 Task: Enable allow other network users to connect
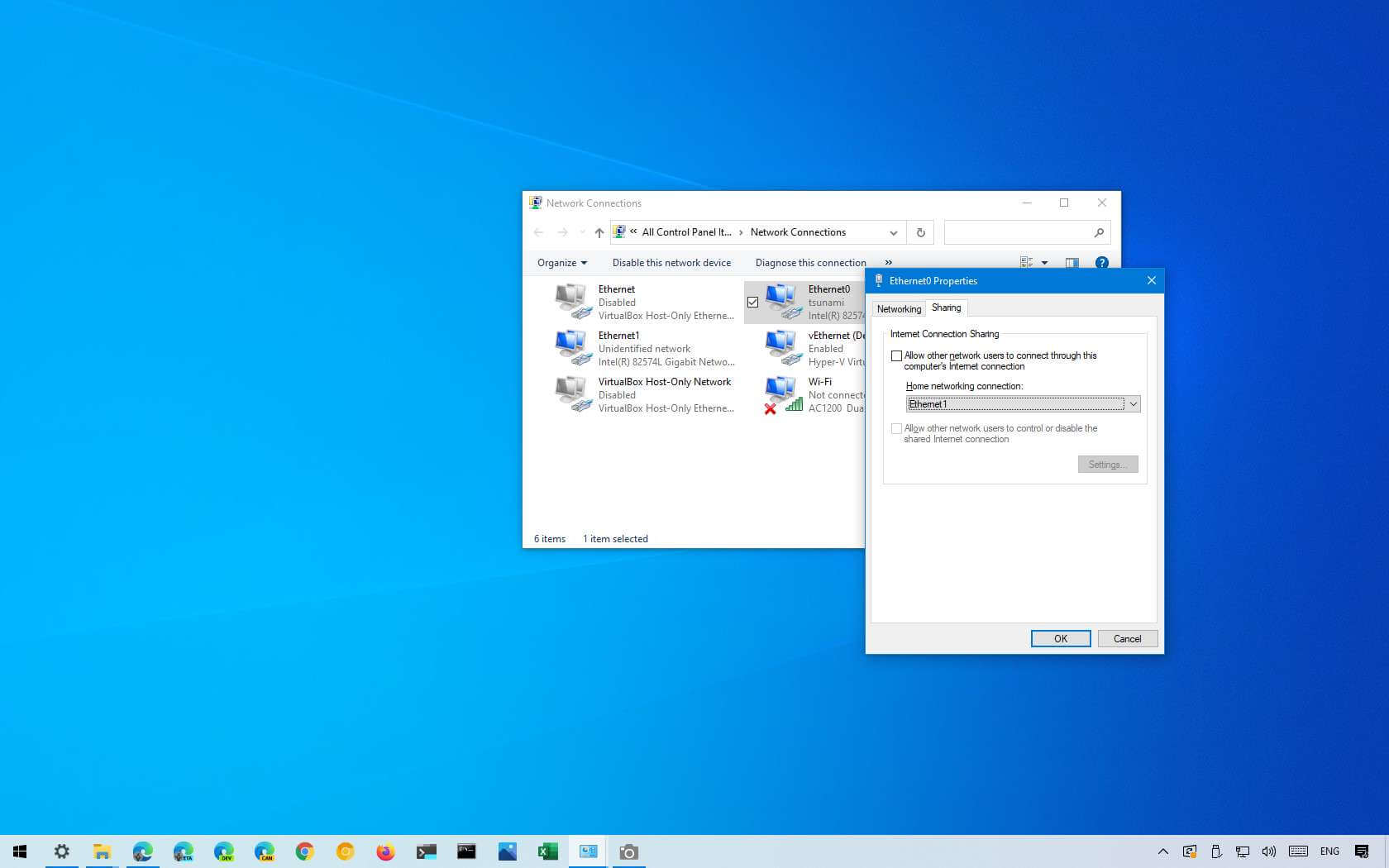click(896, 356)
